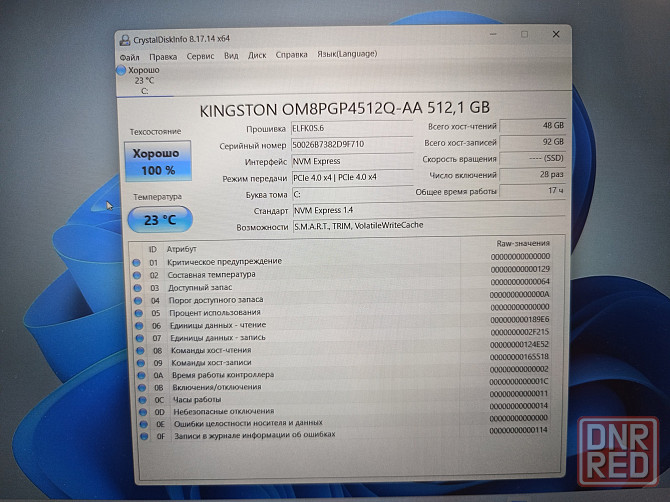Click status dot of Небезопасные отключения row
The height and width of the screenshot is (502, 670).
(x=143, y=412)
